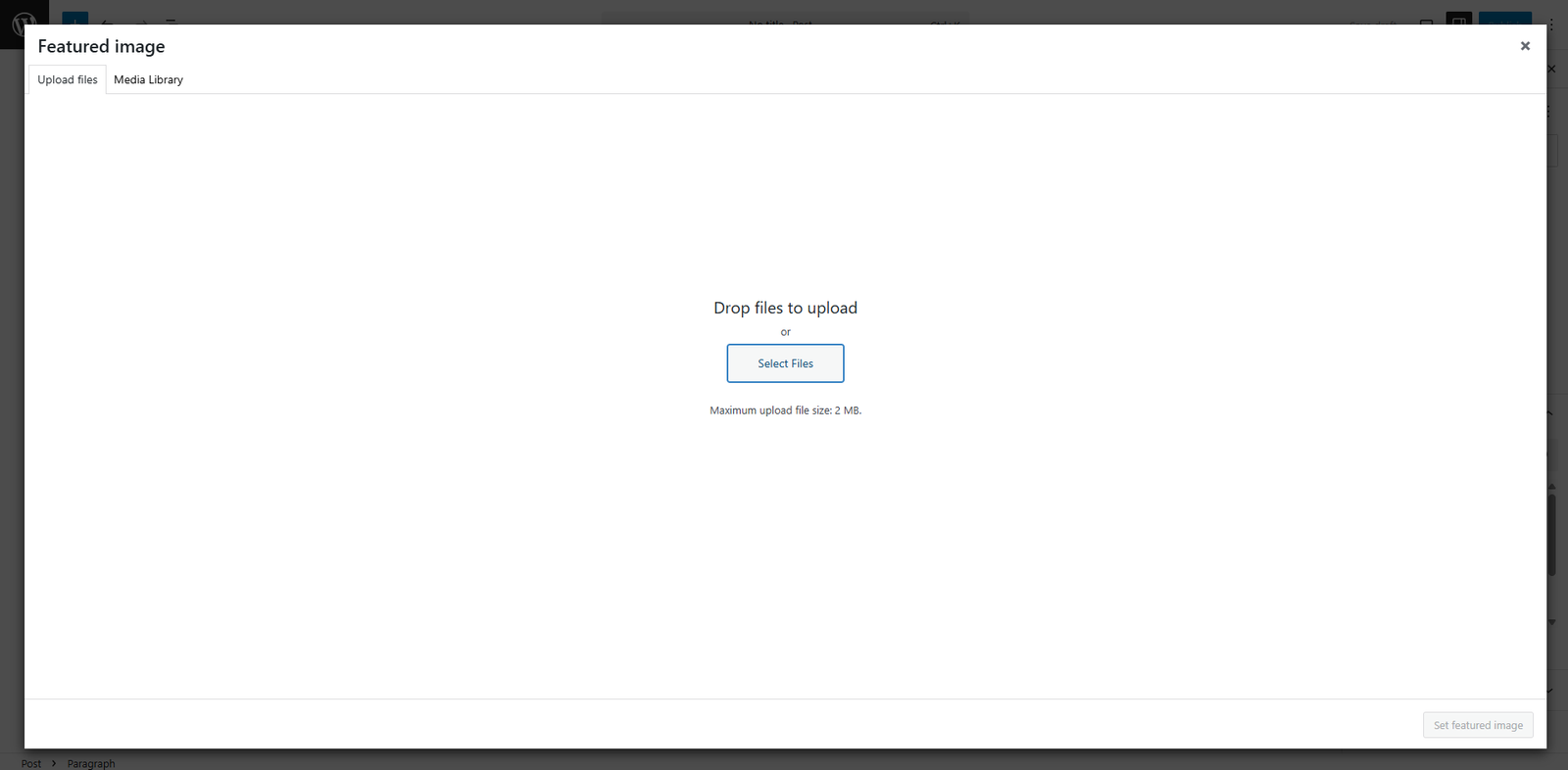
Task: Click the dimmed Publish button
Action: (1504, 20)
